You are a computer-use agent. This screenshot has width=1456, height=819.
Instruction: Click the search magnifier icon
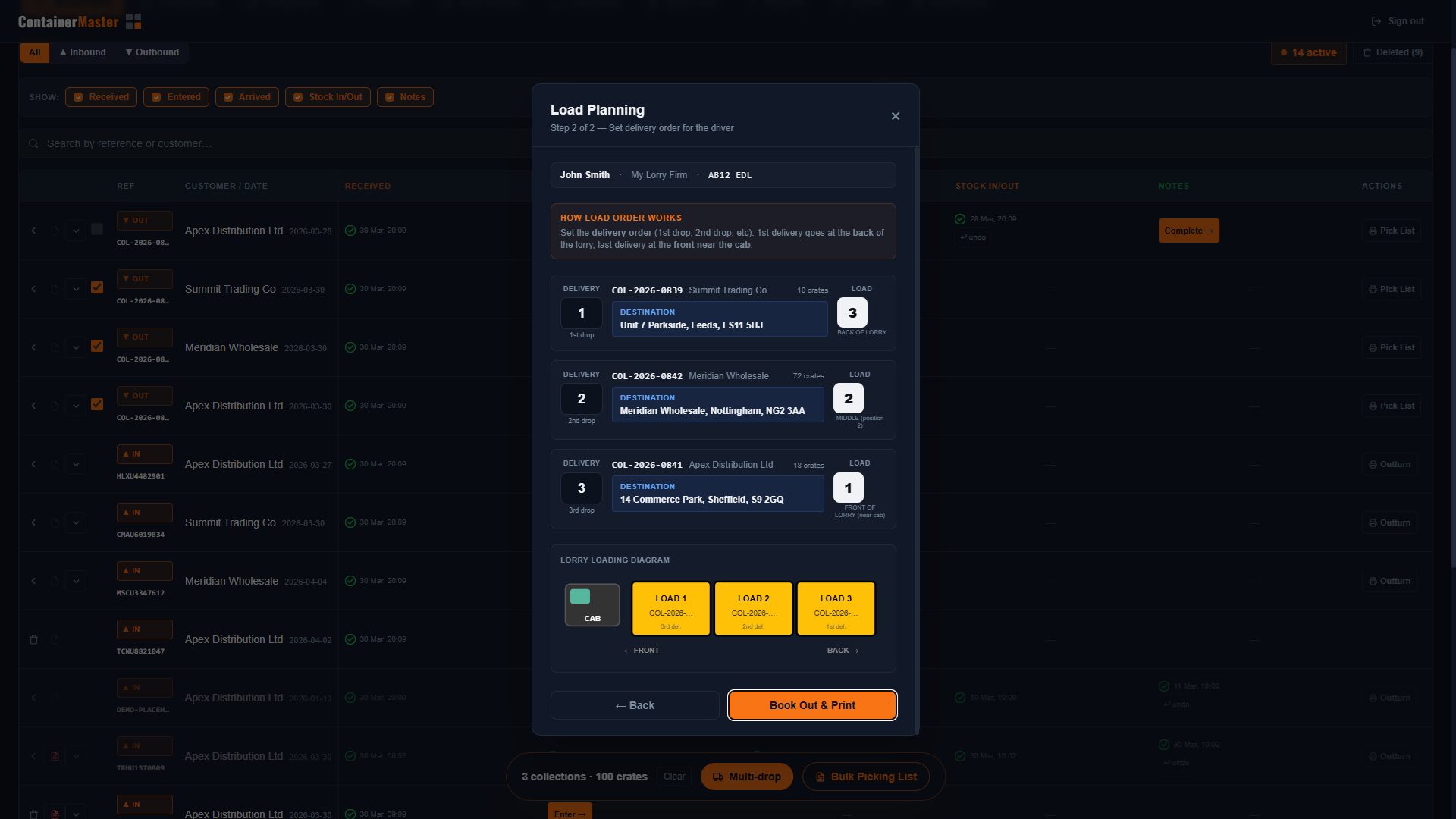click(33, 143)
